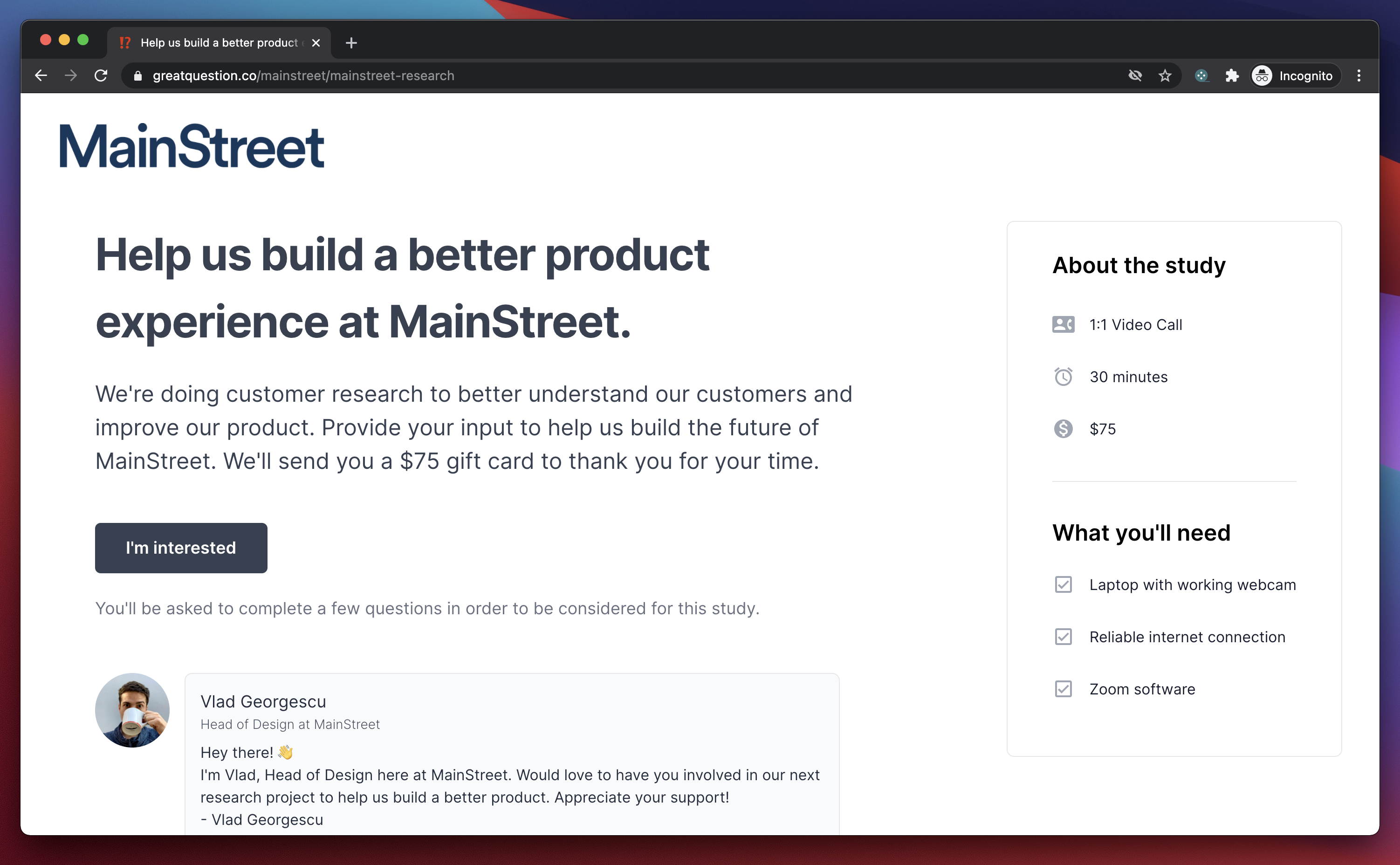Click Vlad Georgescu's profile photo
Image resolution: width=1400 pixels, height=865 pixels.
[x=132, y=710]
